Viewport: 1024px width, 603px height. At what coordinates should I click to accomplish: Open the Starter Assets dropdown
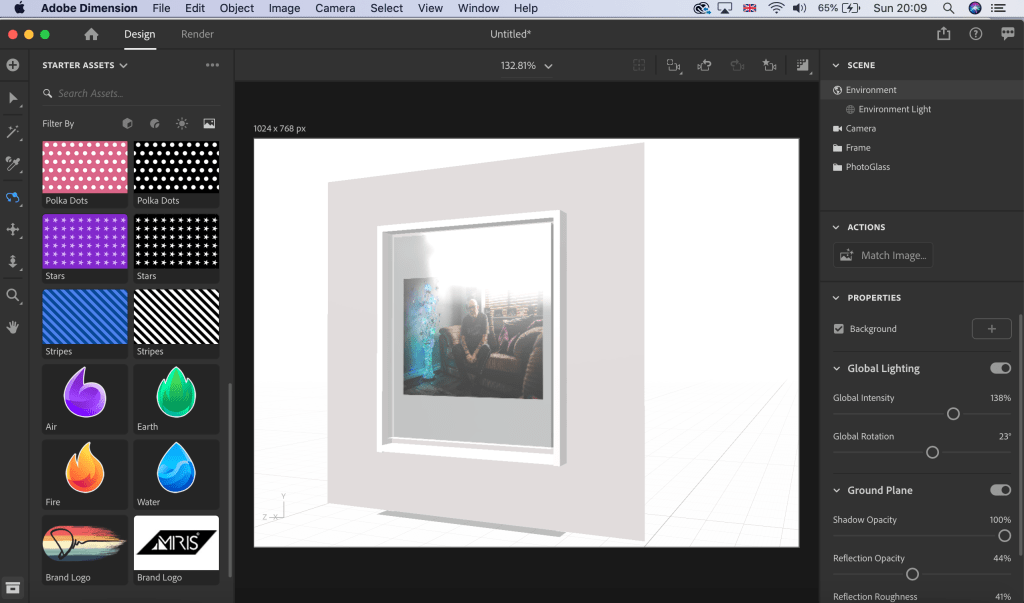click(x=85, y=66)
